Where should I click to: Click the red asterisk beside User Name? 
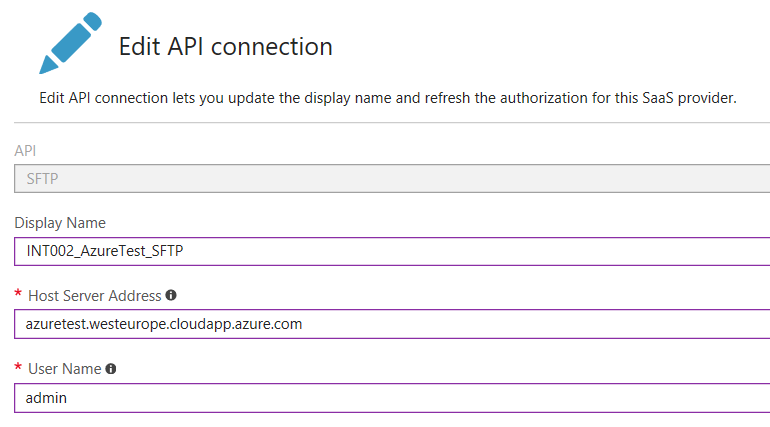coord(18,367)
